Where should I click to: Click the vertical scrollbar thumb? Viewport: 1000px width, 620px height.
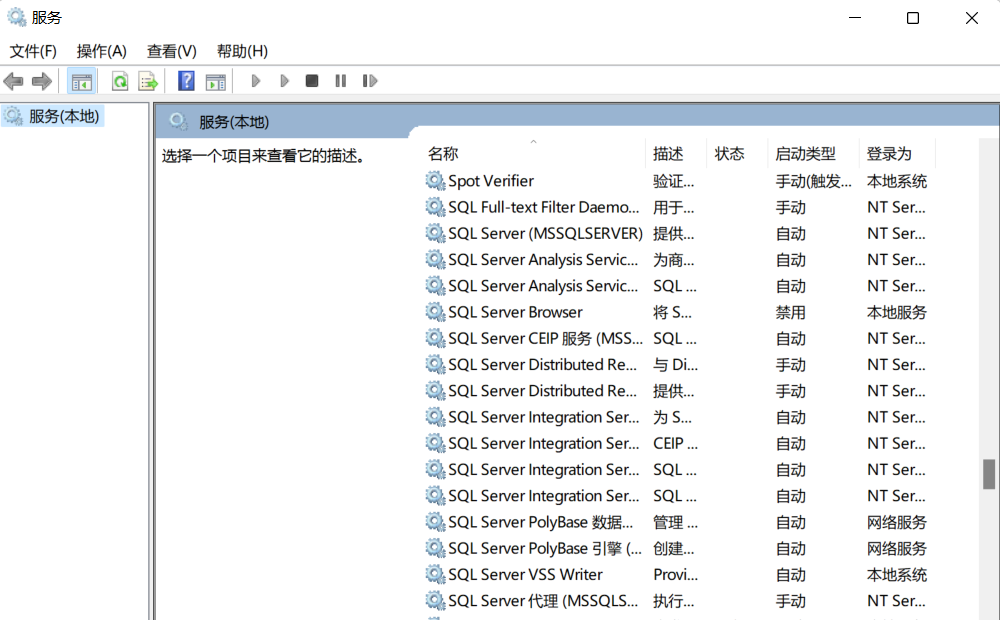(x=989, y=474)
